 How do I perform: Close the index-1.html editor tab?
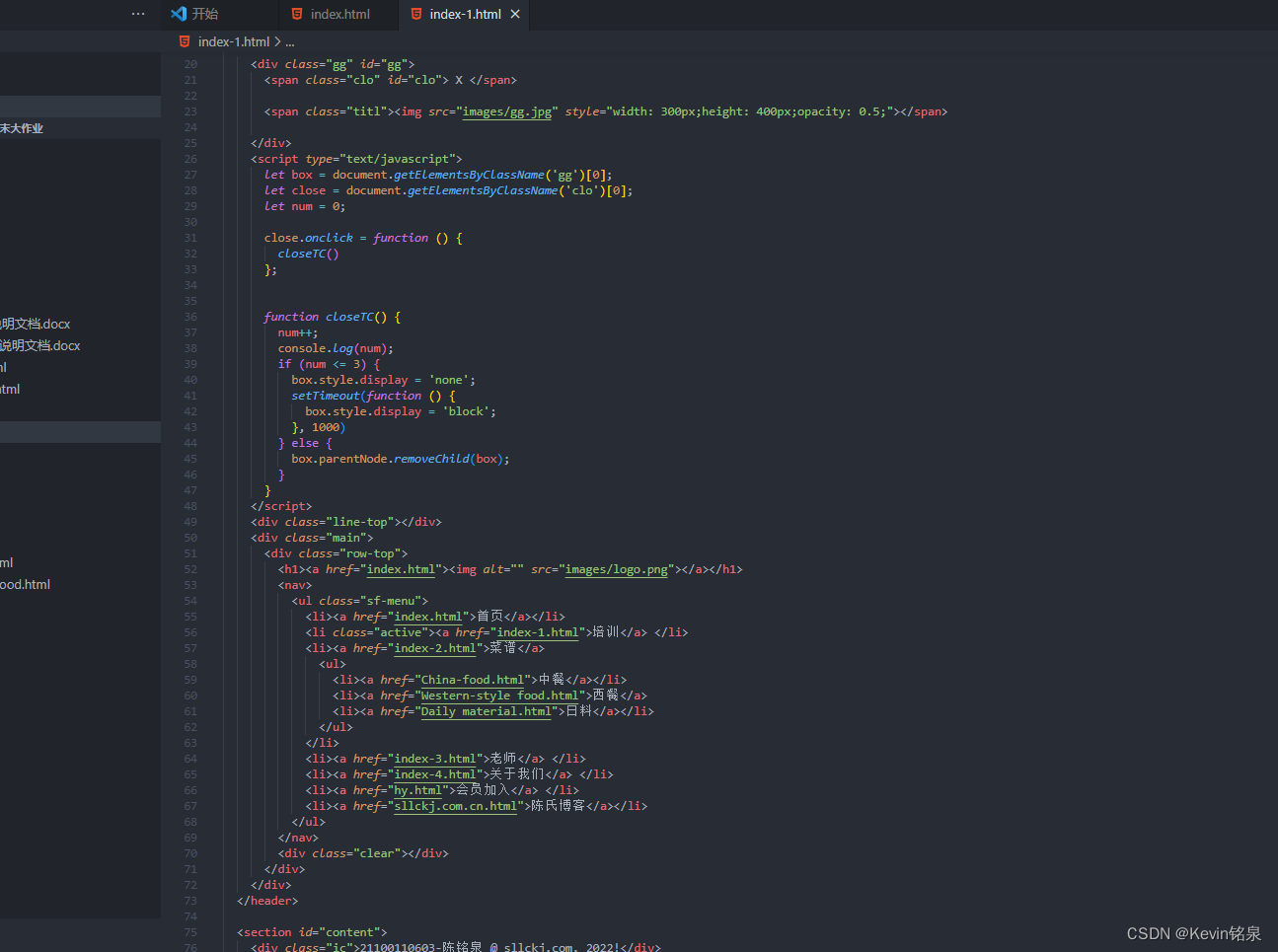[x=515, y=14]
